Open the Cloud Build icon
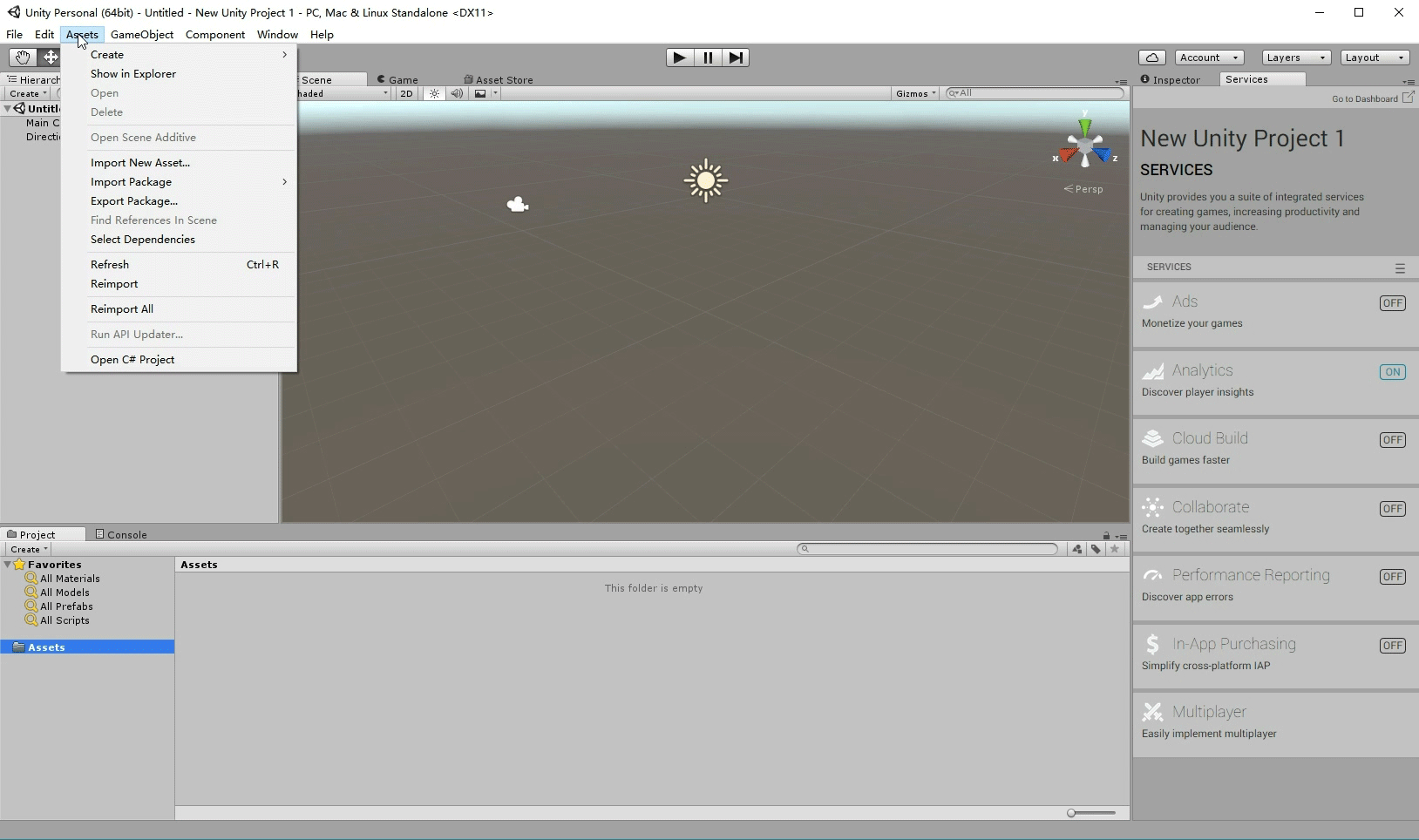1419x840 pixels. point(1152,438)
